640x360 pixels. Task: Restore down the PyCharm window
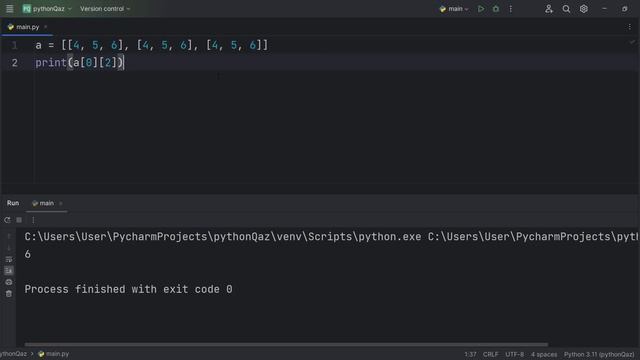pyautogui.click(x=624, y=9)
